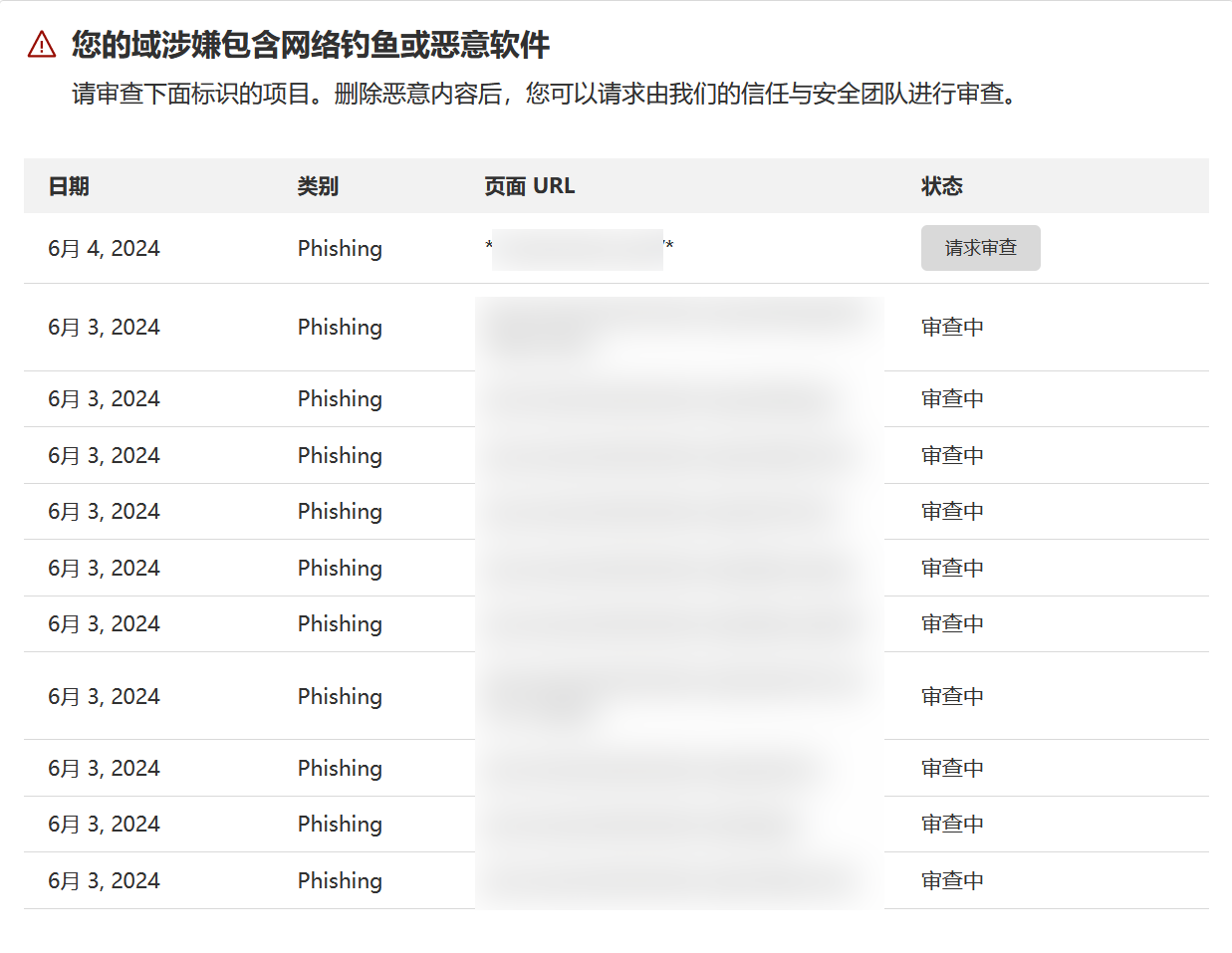
Task: Click the phishing warning heading text
Action: point(311,45)
